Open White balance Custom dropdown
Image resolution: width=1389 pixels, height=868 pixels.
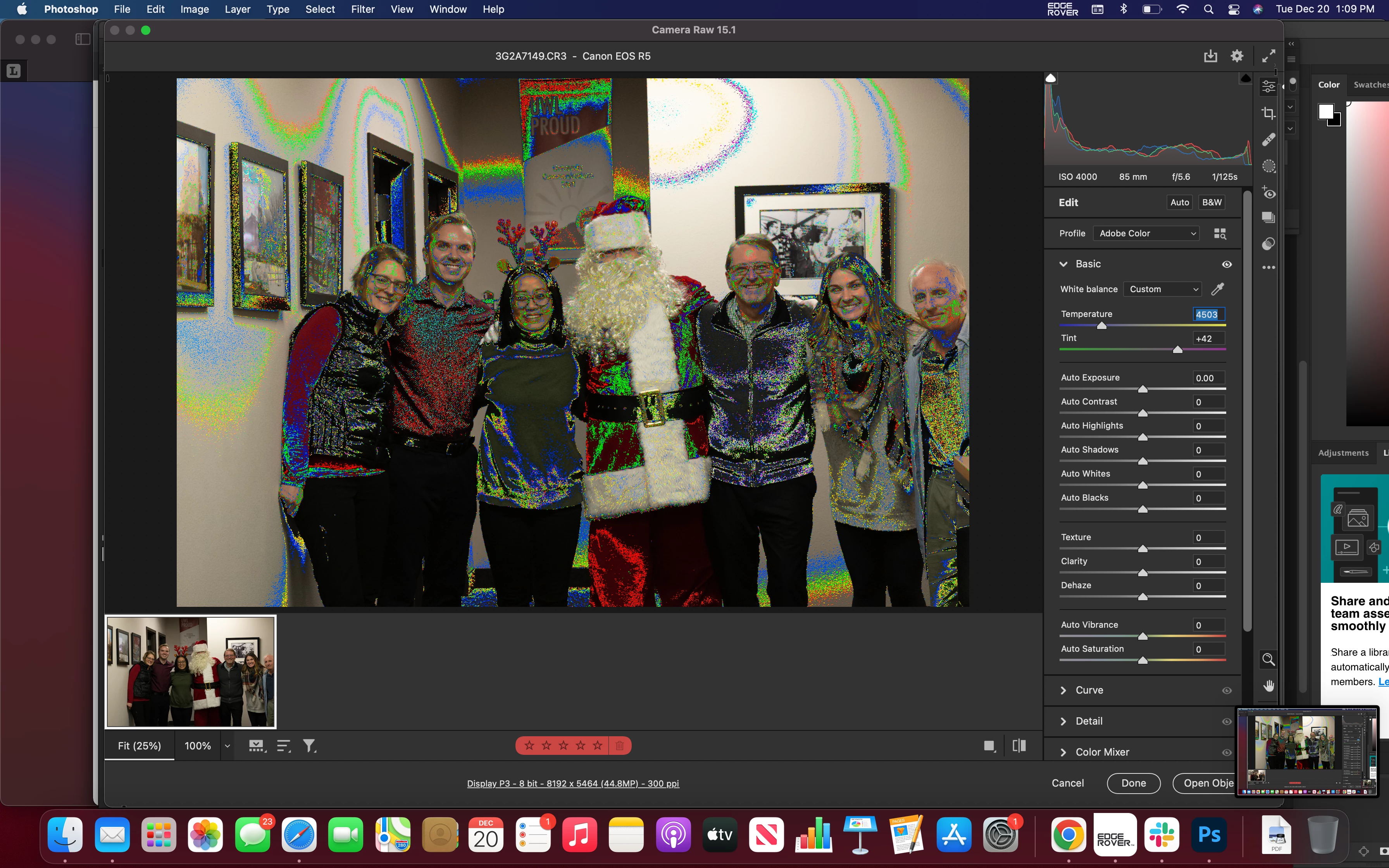click(x=1163, y=289)
